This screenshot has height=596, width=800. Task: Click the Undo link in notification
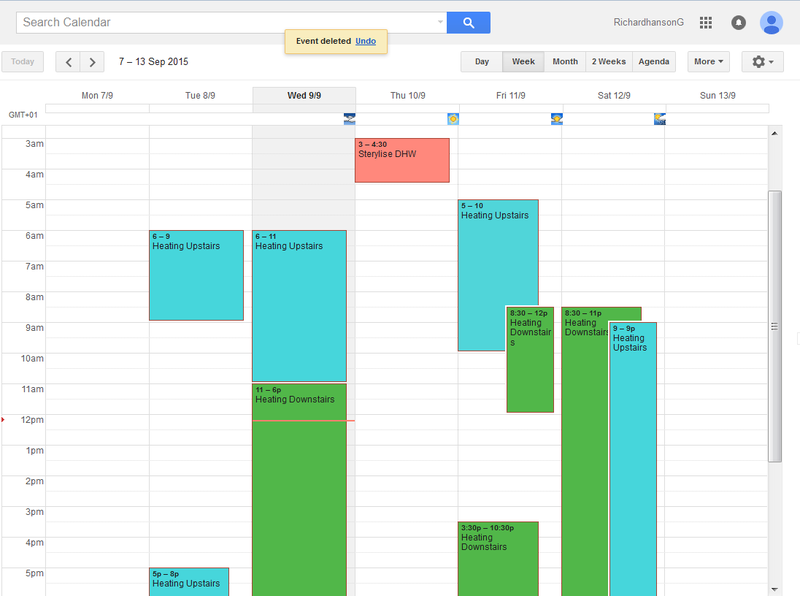click(365, 41)
